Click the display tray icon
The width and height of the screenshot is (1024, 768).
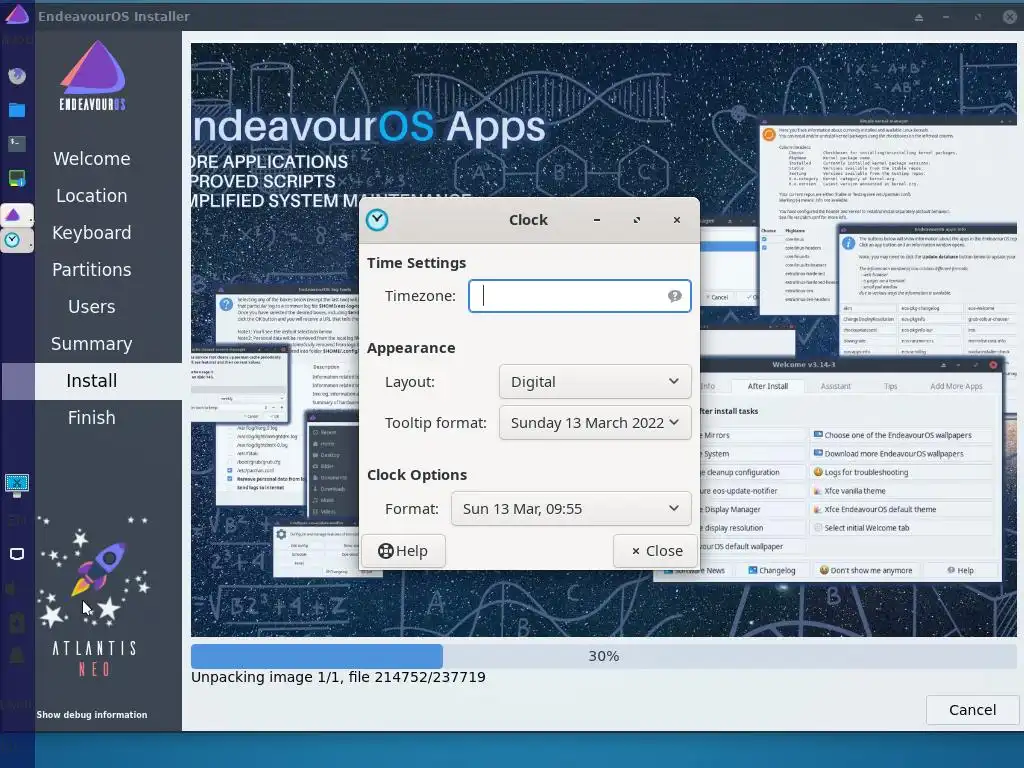pos(17,554)
